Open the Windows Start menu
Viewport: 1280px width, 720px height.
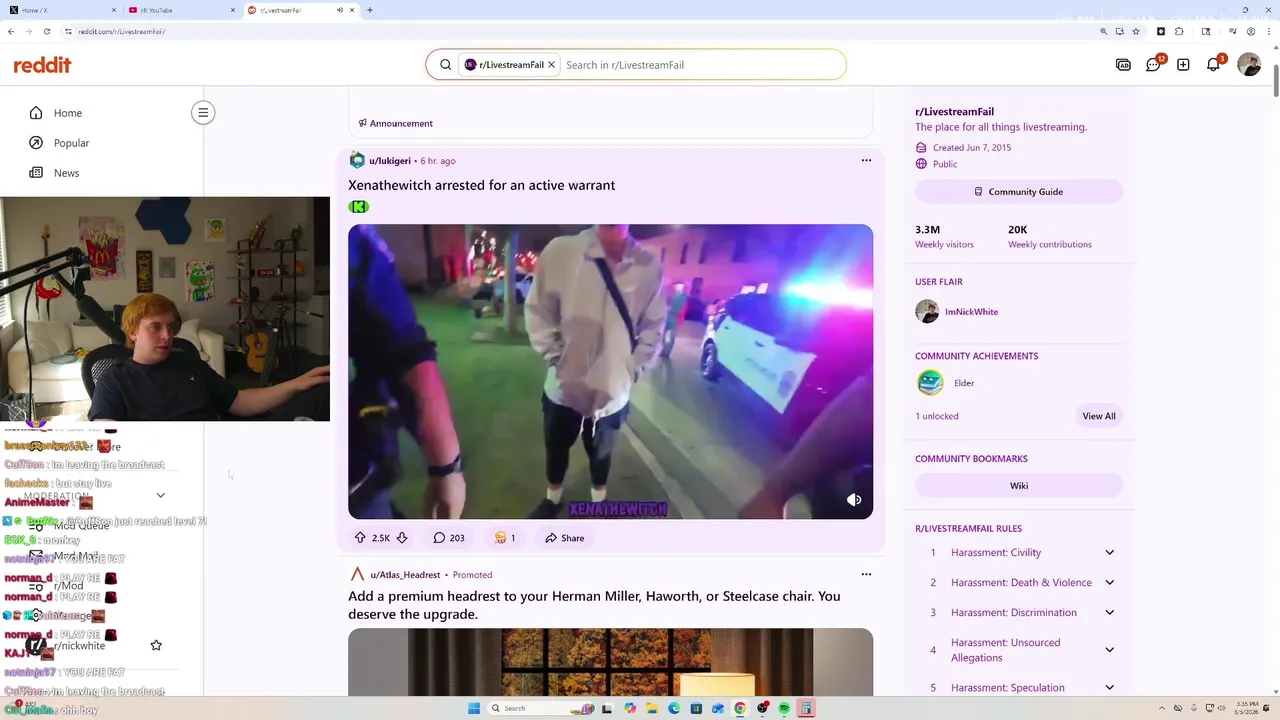coord(474,708)
